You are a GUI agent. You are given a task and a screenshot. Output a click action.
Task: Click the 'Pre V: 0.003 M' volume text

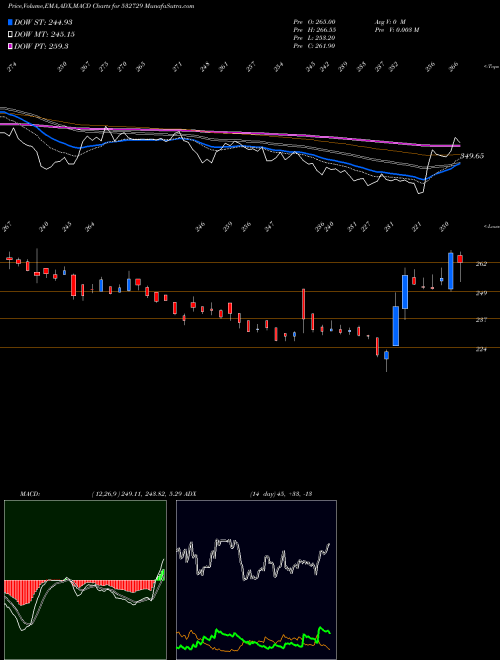point(396,29)
